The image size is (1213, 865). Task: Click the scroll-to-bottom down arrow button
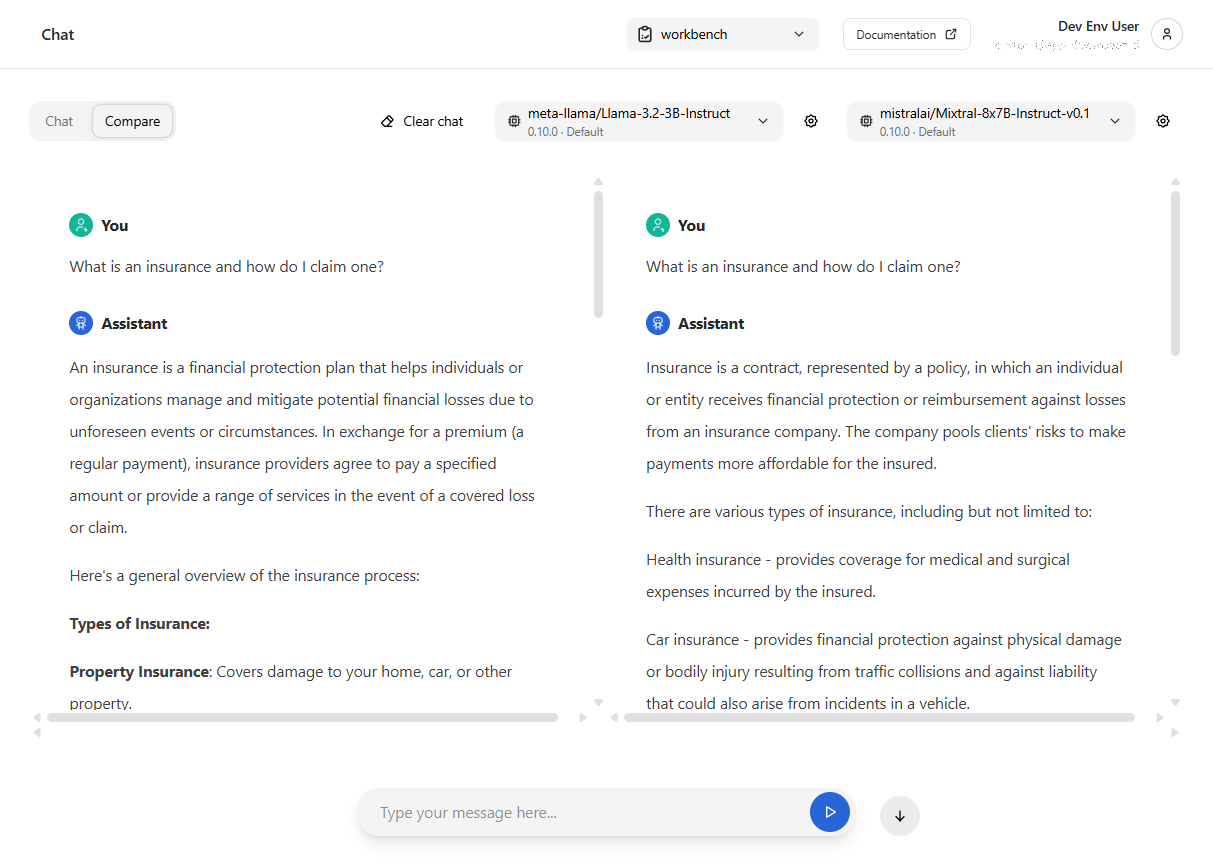(899, 816)
